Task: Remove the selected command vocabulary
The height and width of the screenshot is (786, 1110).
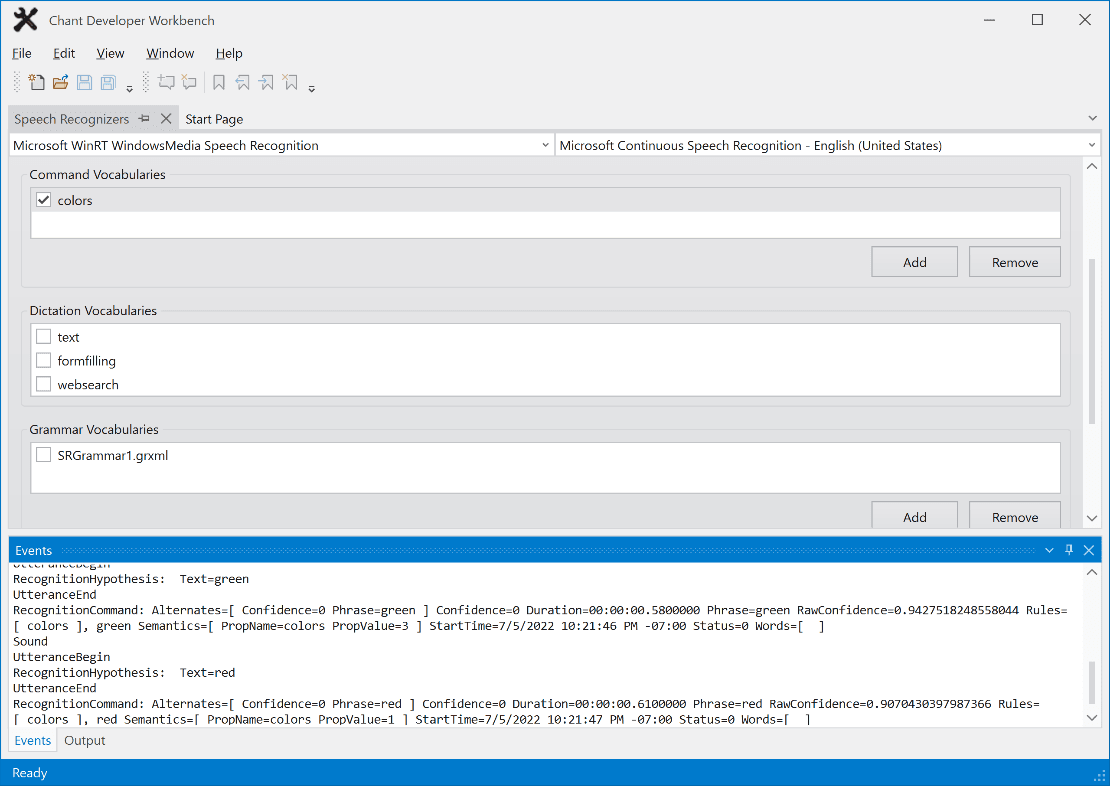Action: (x=1014, y=262)
